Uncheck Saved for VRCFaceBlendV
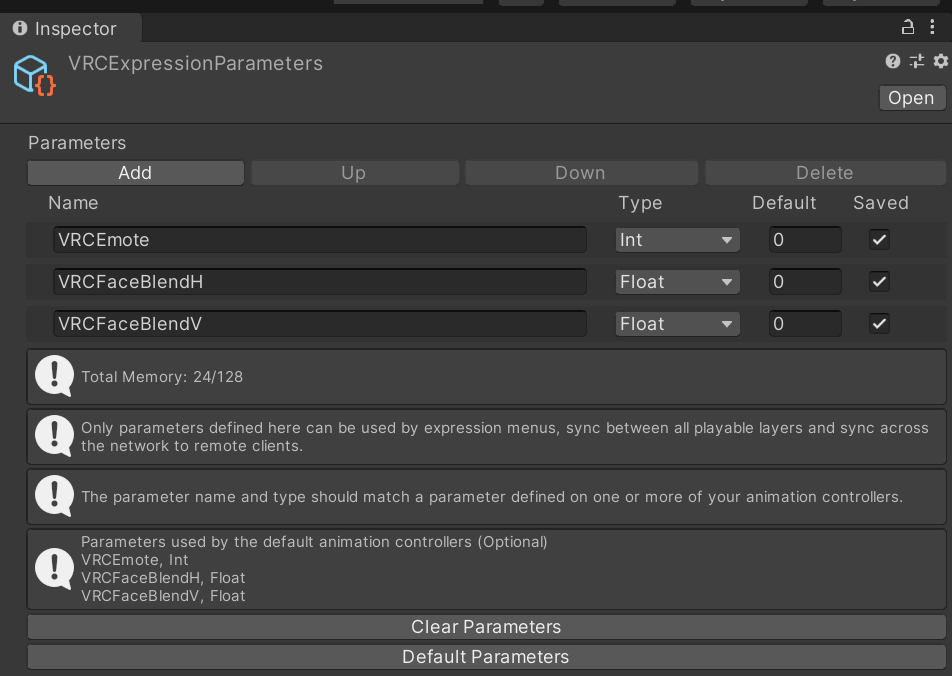This screenshot has height=676, width=952. [879, 323]
